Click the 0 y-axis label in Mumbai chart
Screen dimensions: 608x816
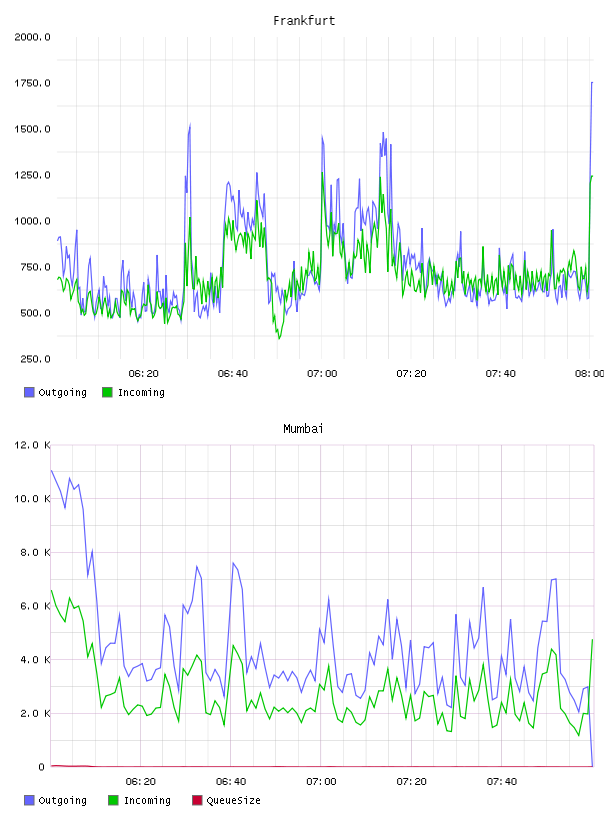[x=42, y=767]
